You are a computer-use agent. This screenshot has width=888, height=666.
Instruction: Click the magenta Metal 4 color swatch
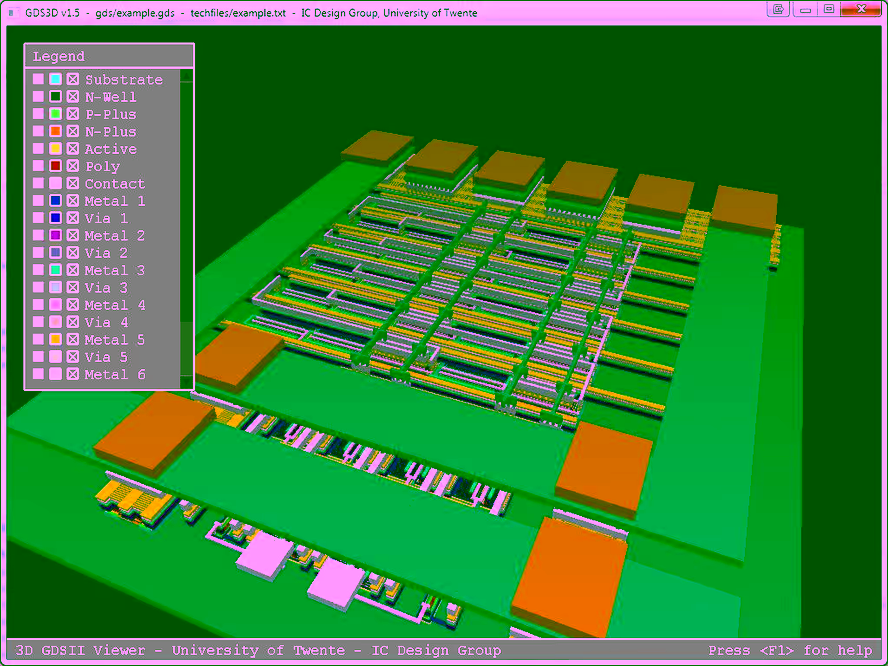click(55, 305)
